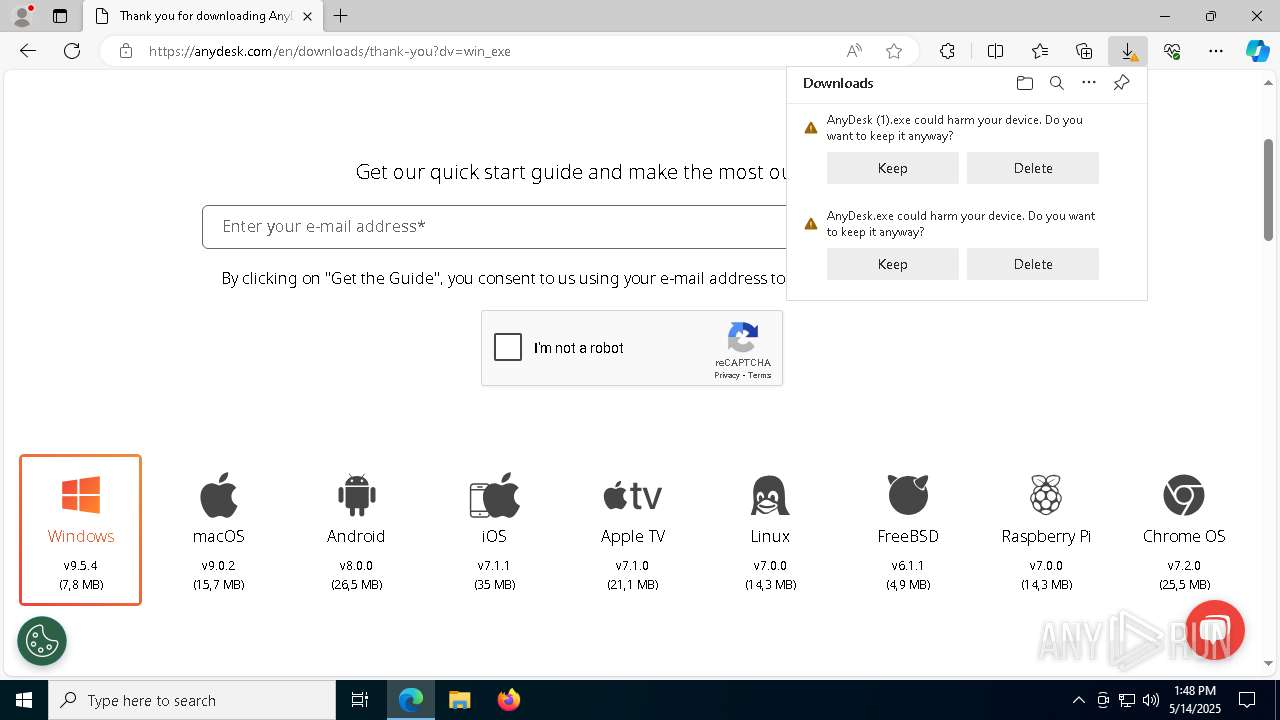
Task: Select the iOS download icon
Action: [494, 495]
